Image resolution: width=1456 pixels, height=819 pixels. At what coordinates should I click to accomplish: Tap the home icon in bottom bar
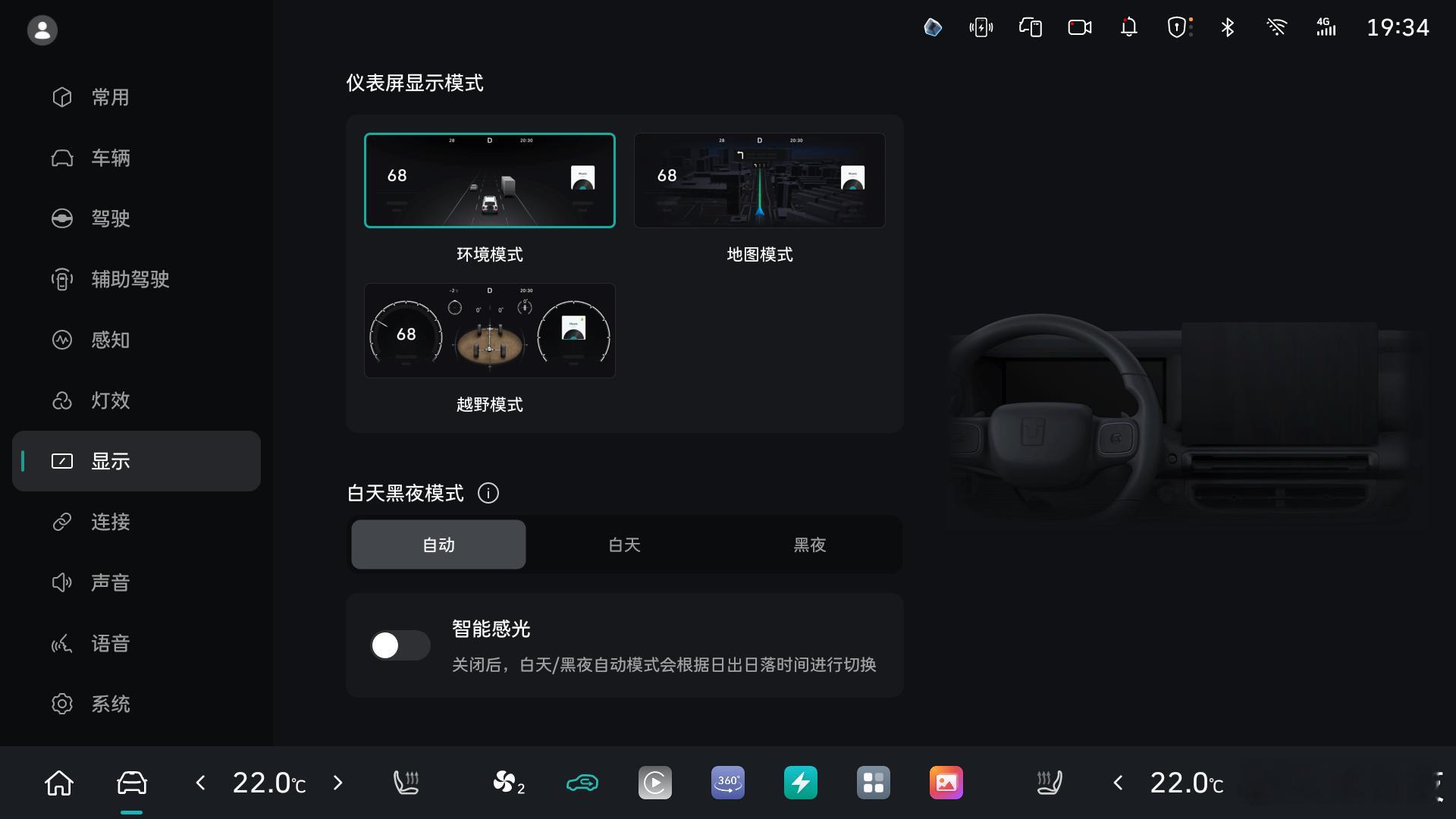(59, 783)
